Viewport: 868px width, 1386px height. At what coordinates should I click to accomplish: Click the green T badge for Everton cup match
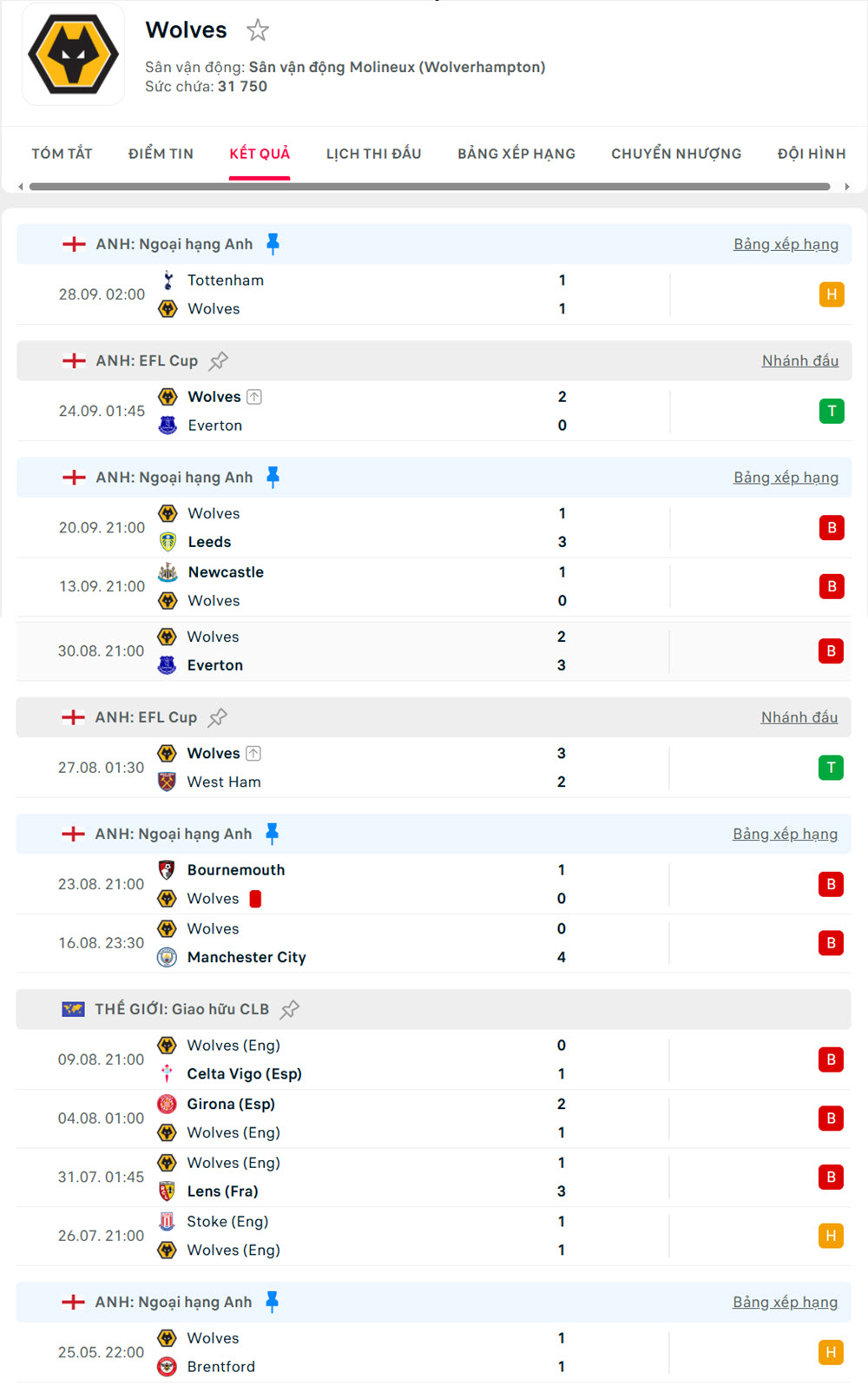(831, 411)
